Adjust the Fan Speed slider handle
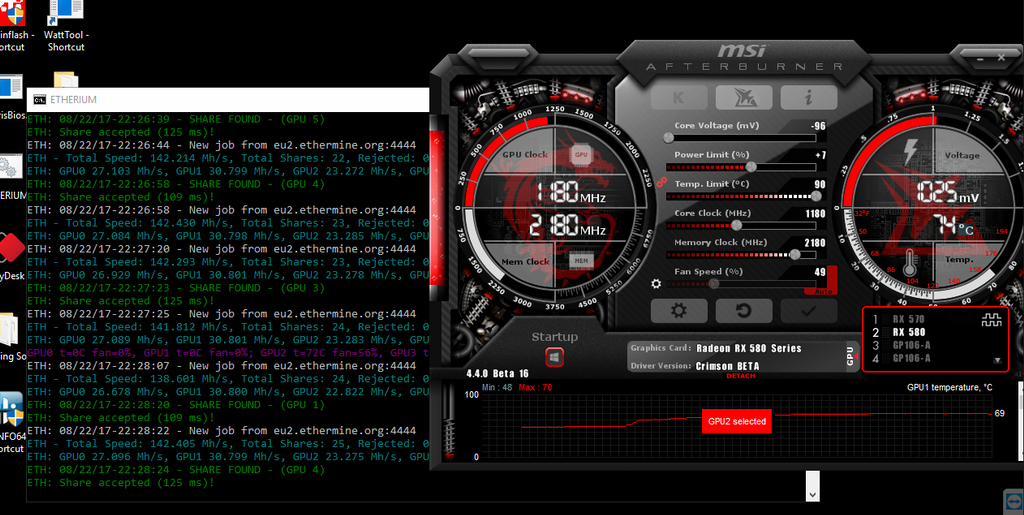Image resolution: width=1024 pixels, height=515 pixels. 714,284
